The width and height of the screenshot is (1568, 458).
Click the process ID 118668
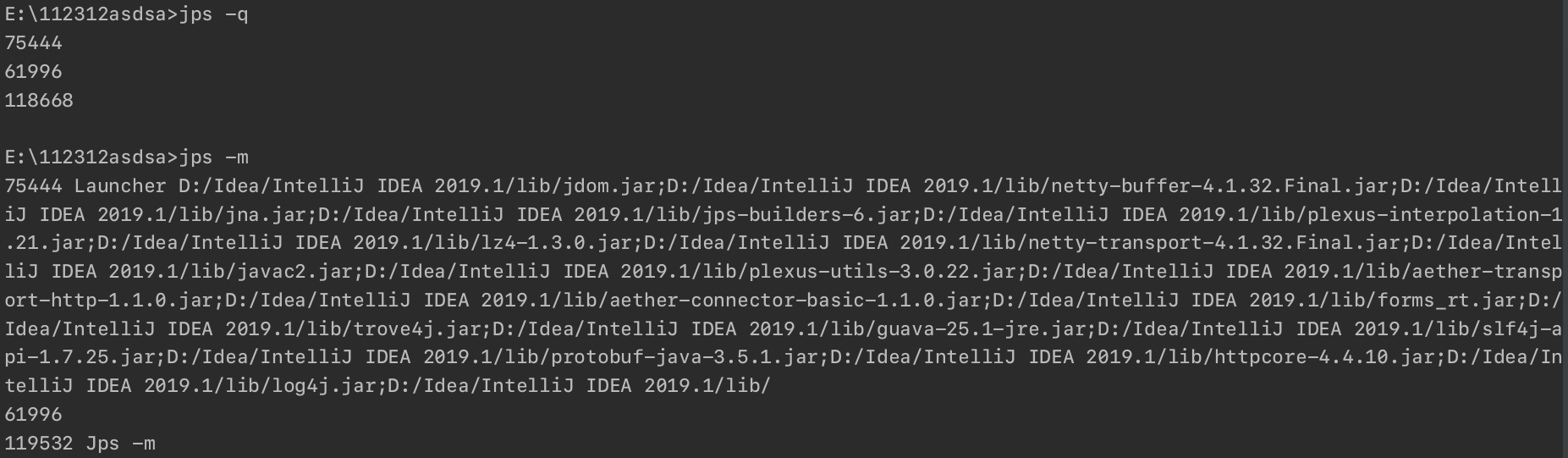point(39,101)
